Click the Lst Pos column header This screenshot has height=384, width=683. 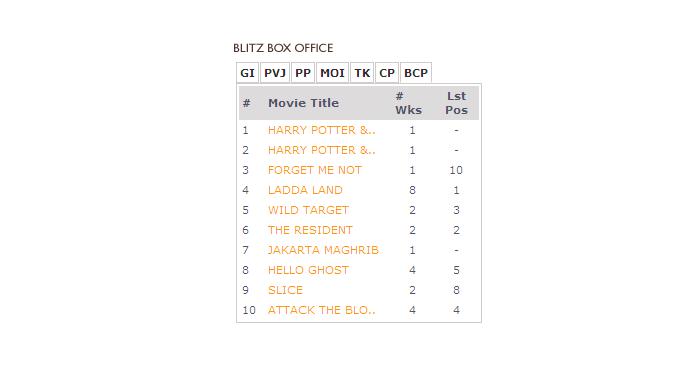click(x=456, y=103)
